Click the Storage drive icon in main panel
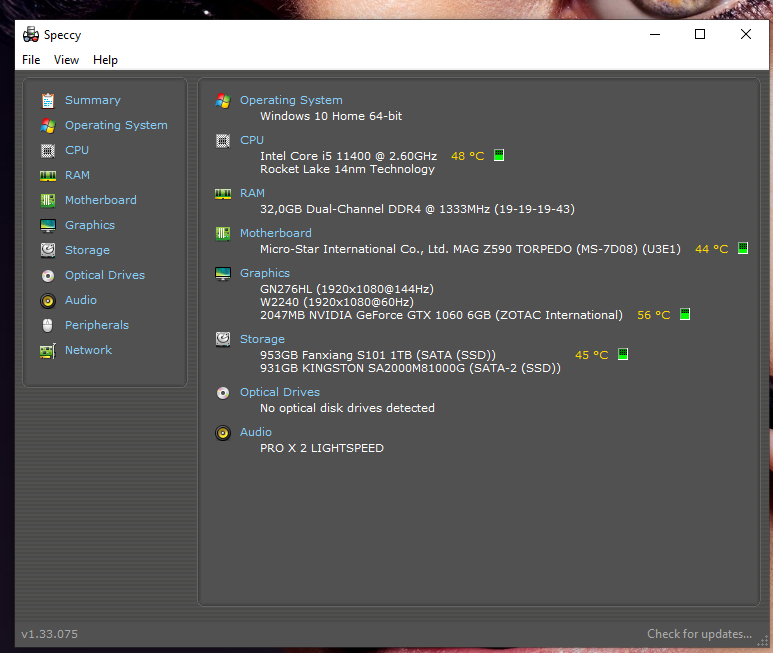Screen dimensions: 773x653 point(223,339)
